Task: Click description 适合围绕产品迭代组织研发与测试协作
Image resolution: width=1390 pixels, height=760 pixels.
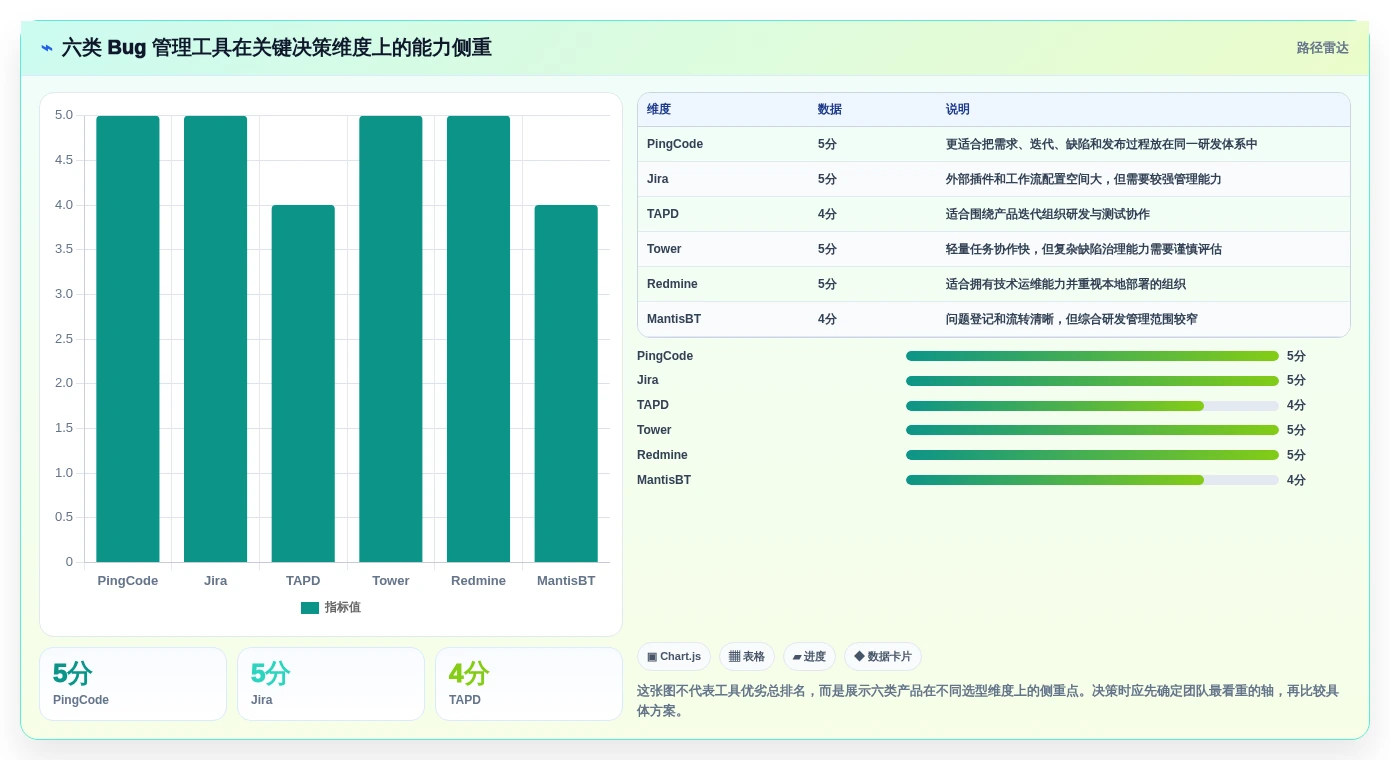Action: 1048,214
